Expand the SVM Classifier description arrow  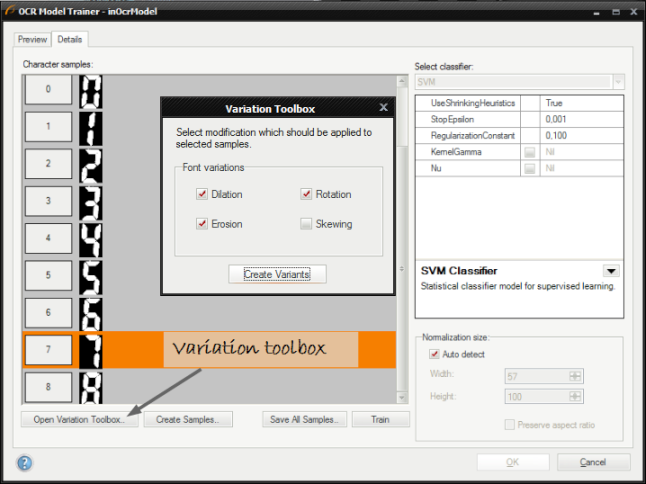pos(610,270)
